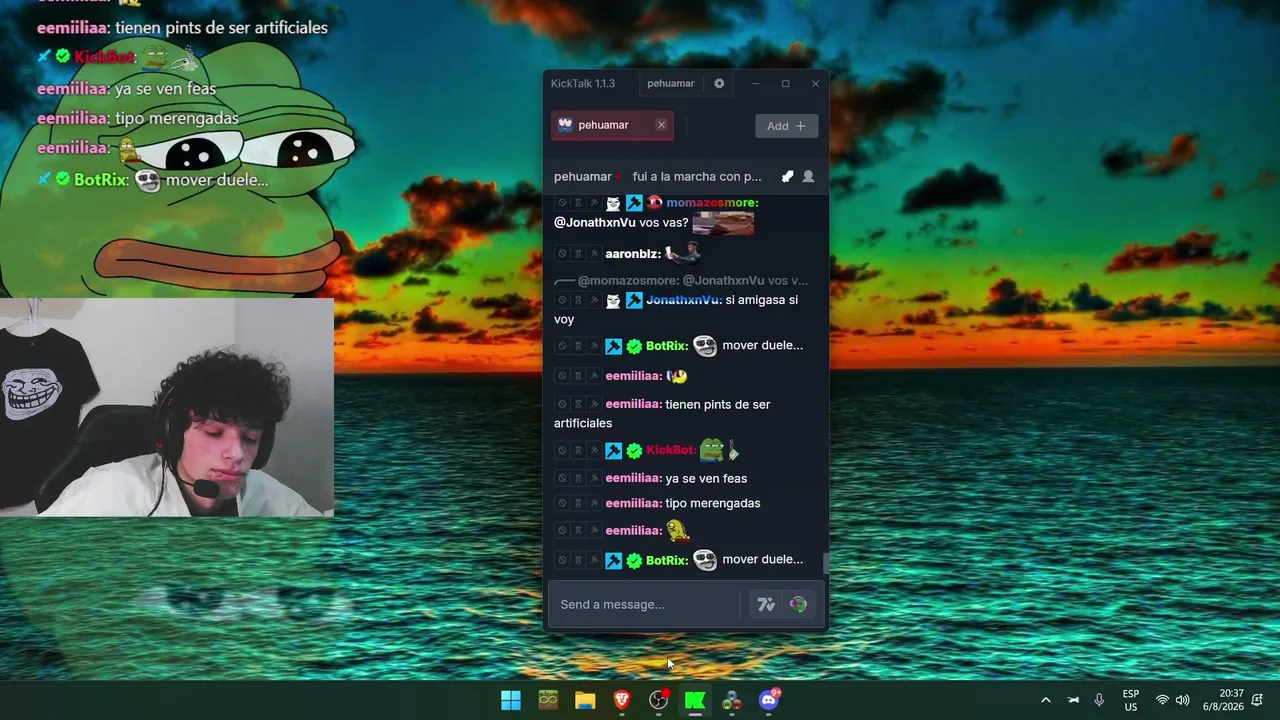
Task: Open Brave browser from the taskbar
Action: [622, 700]
